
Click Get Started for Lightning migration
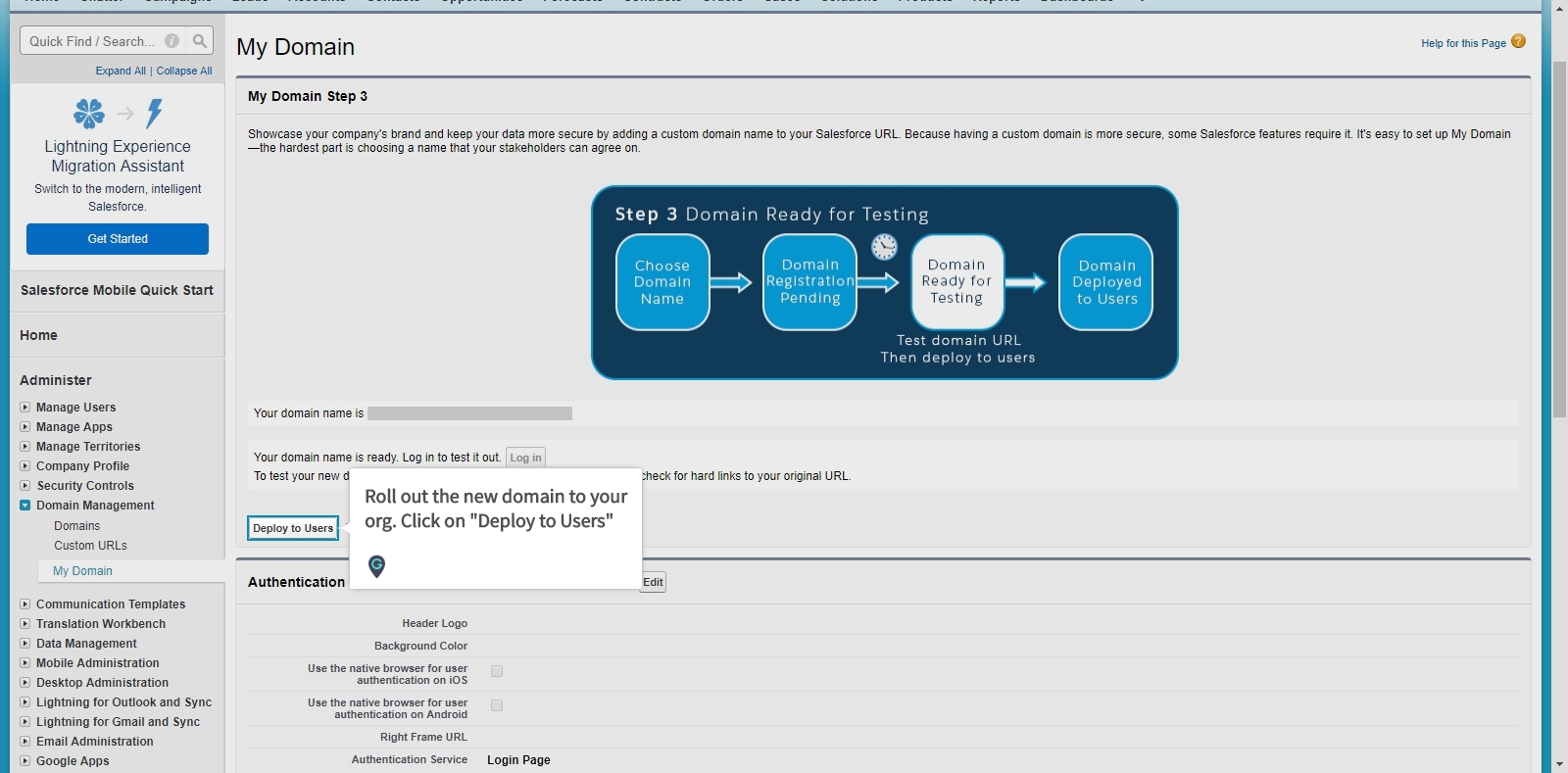[x=118, y=239]
